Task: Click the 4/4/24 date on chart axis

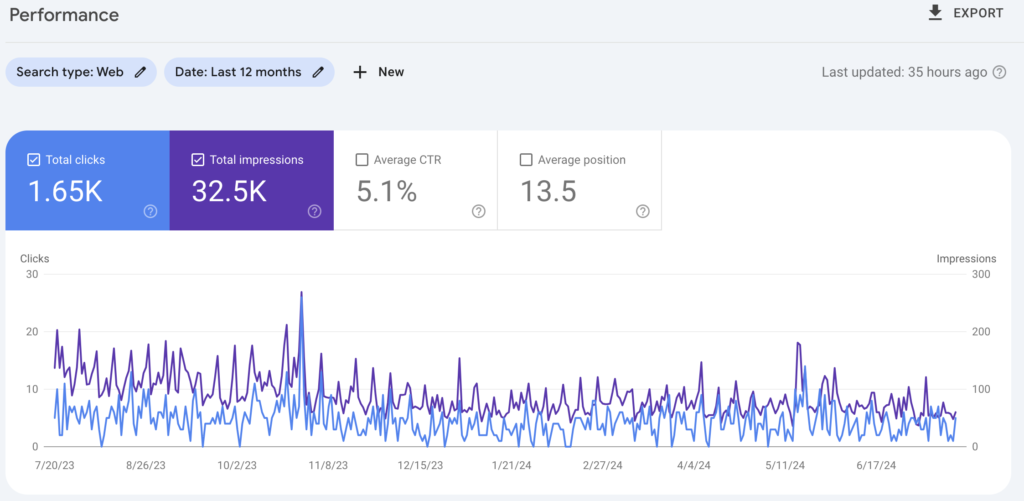Action: [x=694, y=466]
